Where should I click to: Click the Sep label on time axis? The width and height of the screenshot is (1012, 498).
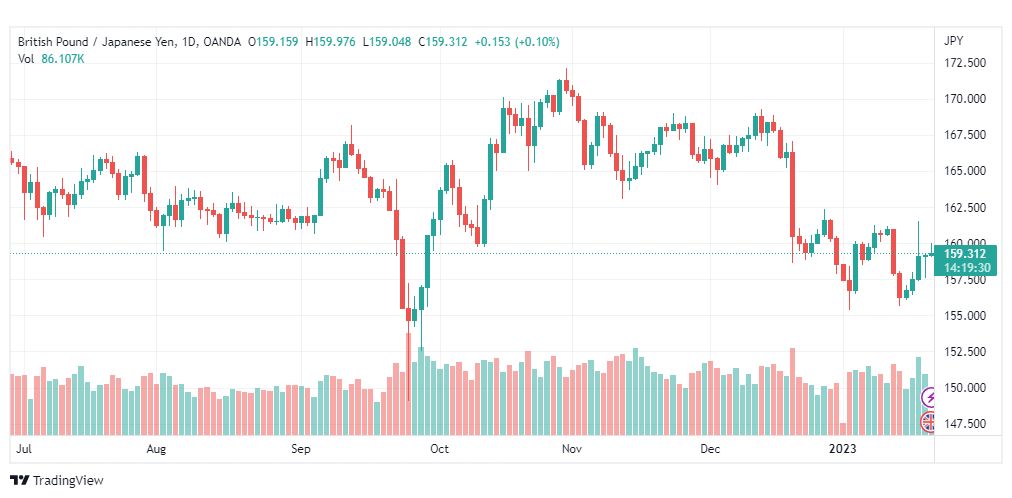pyautogui.click(x=301, y=449)
